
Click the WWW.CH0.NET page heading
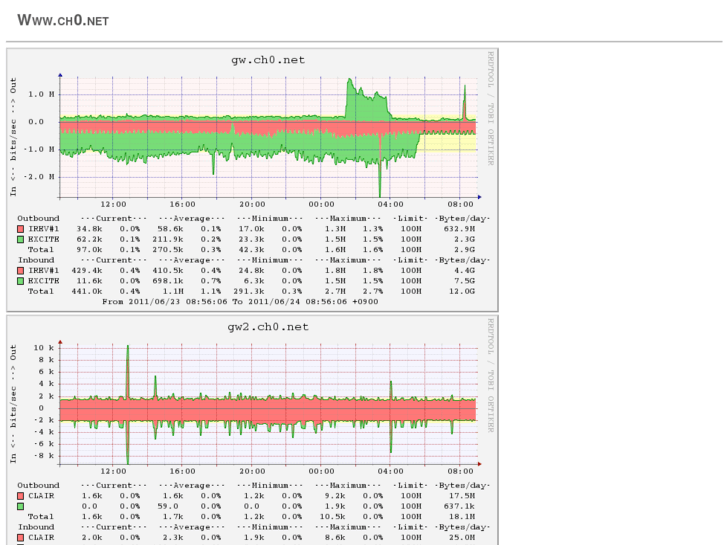[x=63, y=20]
